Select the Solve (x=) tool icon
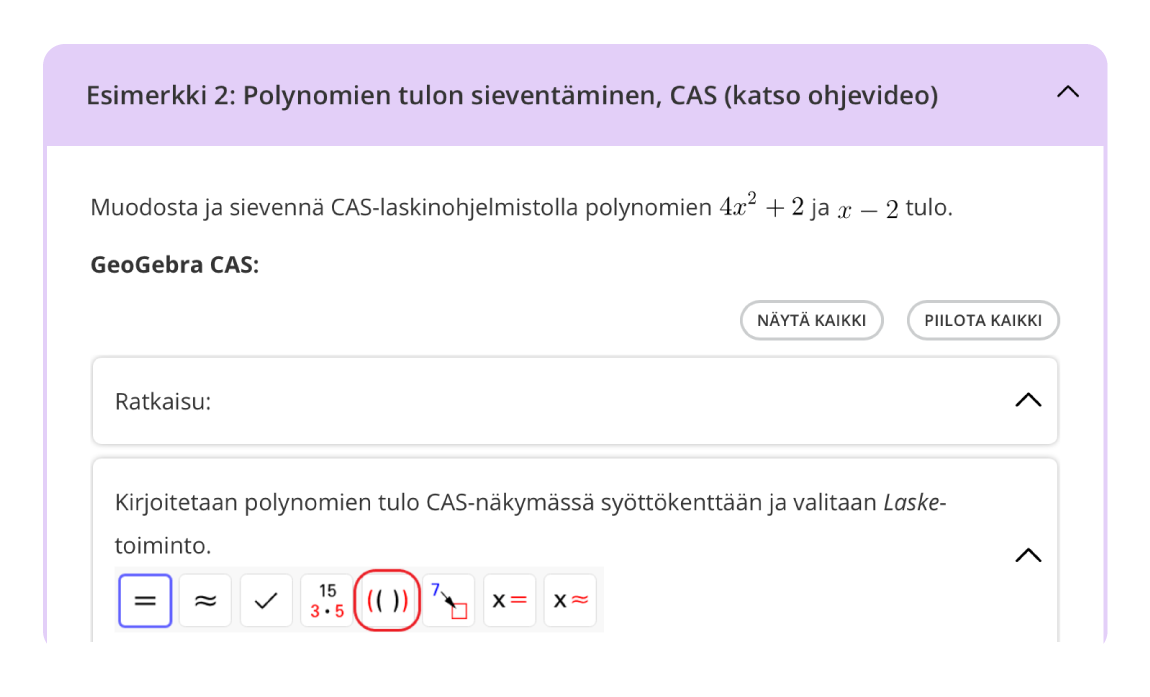This screenshot has height=697, width=1150. (x=509, y=601)
